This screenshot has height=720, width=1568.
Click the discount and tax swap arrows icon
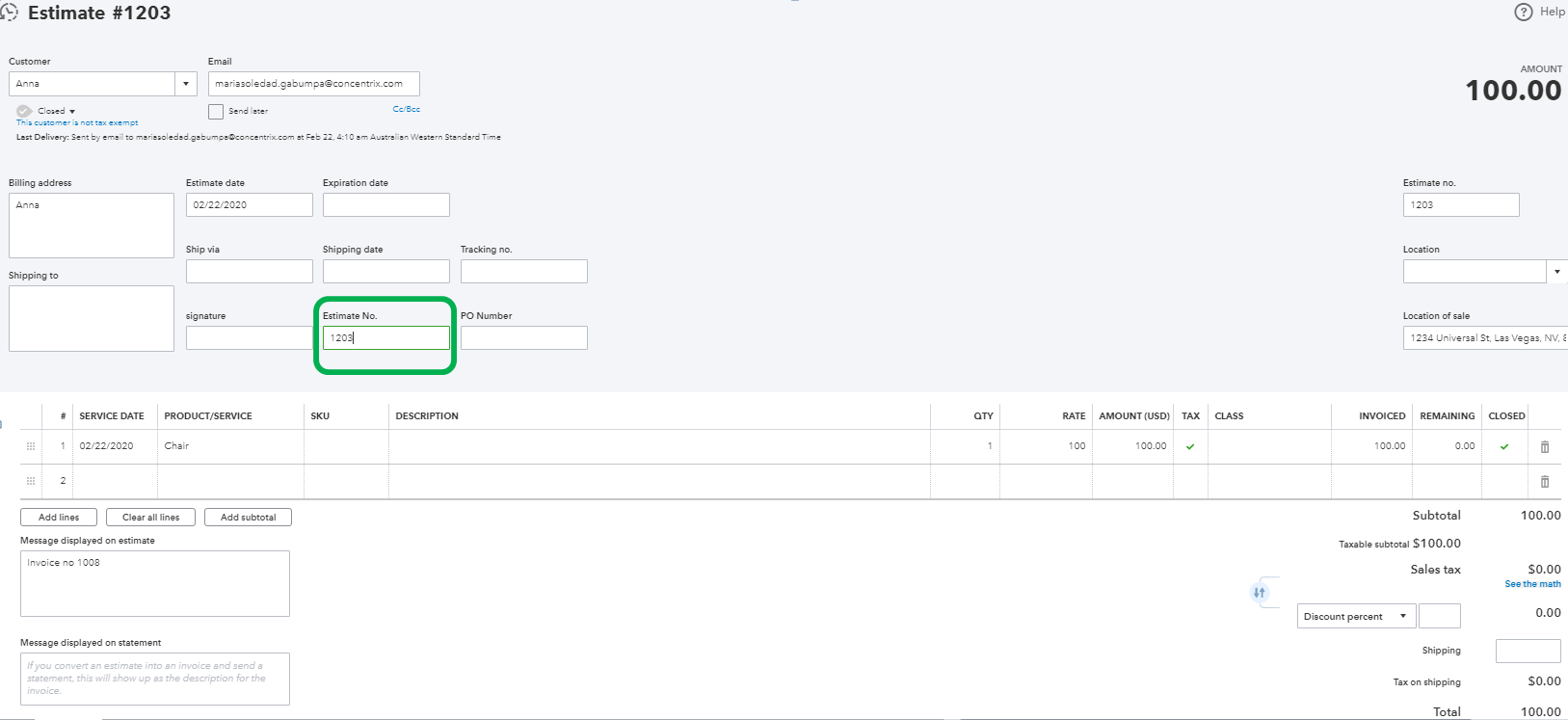tap(1260, 592)
